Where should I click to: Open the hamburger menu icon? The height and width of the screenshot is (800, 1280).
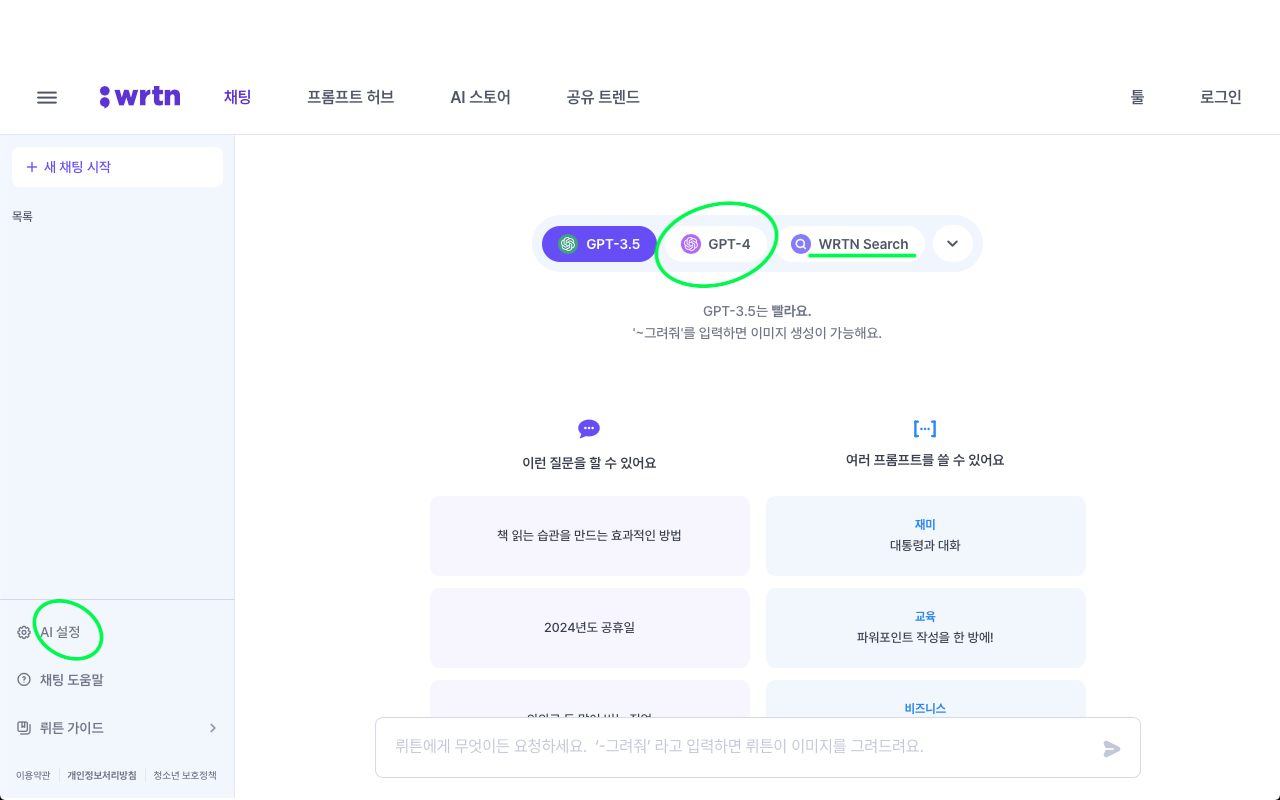pyautogui.click(x=47, y=97)
